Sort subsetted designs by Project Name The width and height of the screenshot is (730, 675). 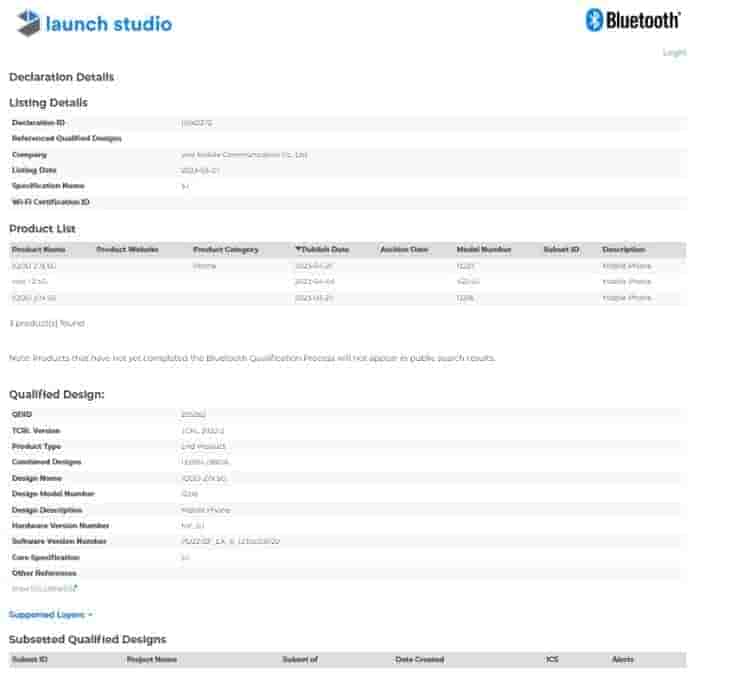coord(151,660)
